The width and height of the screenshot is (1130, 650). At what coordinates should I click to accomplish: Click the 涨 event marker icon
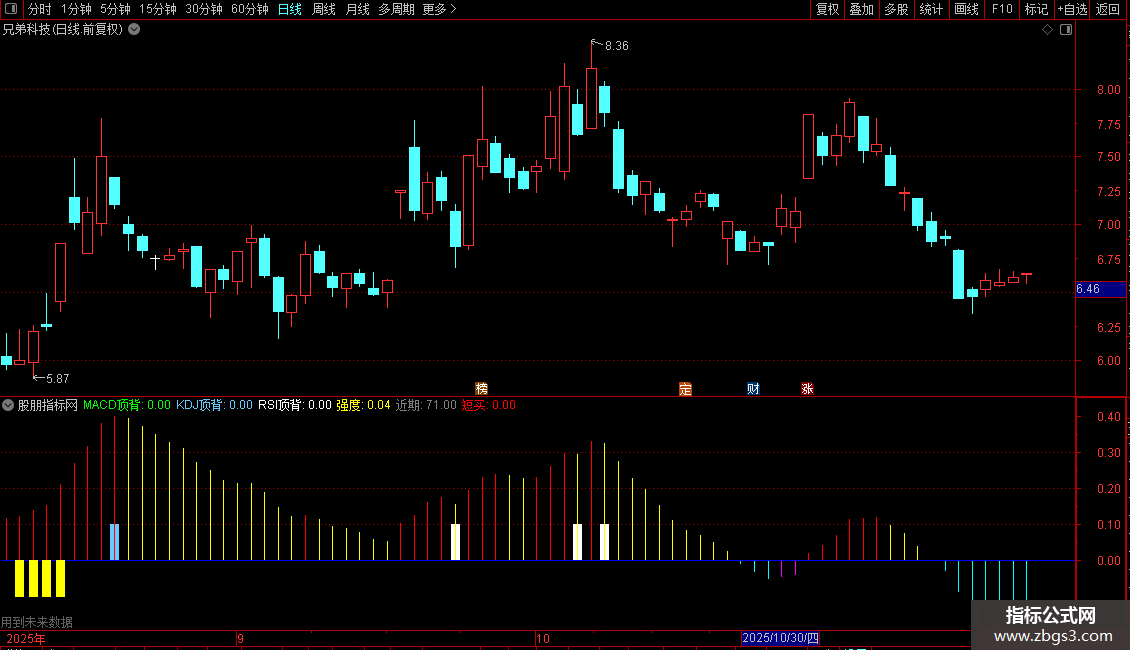pyautogui.click(x=807, y=389)
